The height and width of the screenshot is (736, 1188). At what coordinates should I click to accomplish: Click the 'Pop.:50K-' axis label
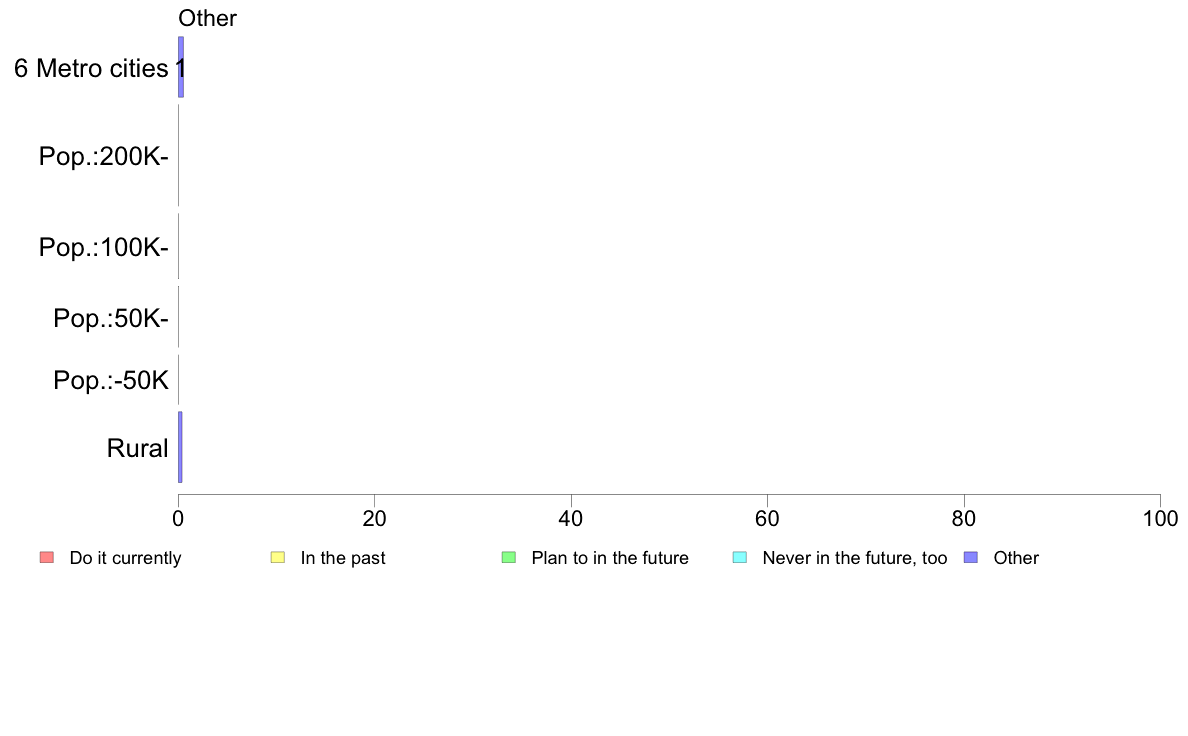111,318
